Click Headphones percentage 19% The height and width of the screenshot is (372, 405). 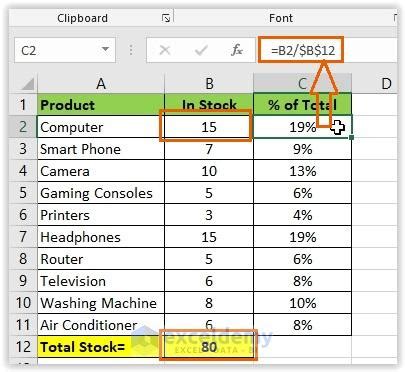pyautogui.click(x=302, y=237)
